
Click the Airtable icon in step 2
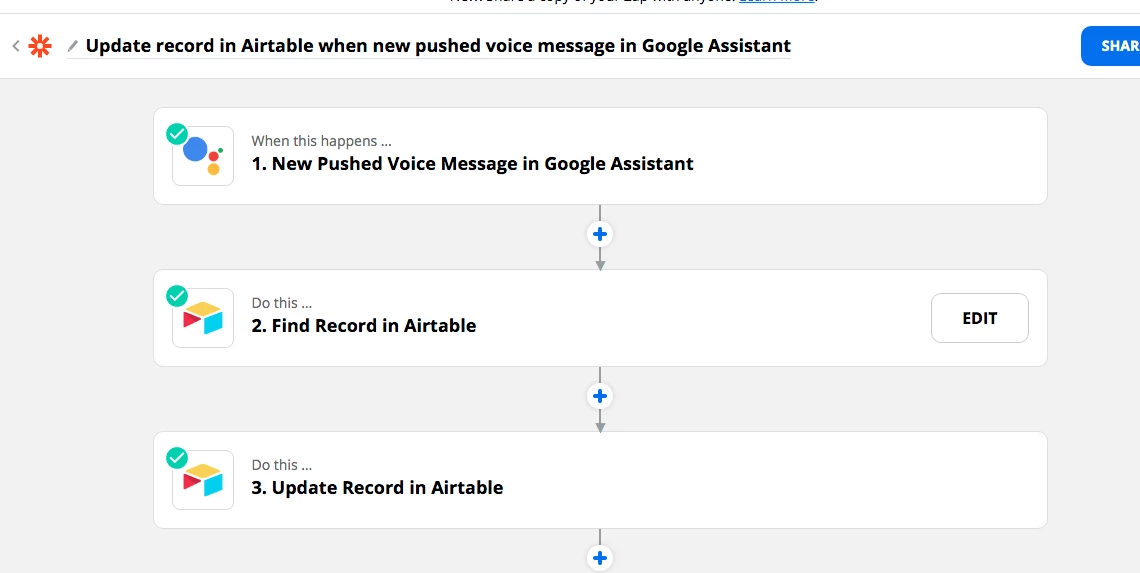tap(203, 318)
